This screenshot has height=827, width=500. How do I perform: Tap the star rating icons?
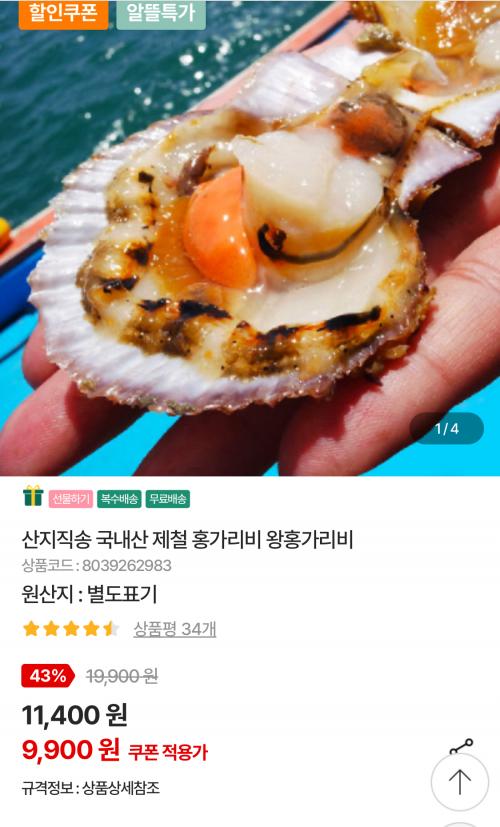point(71,629)
